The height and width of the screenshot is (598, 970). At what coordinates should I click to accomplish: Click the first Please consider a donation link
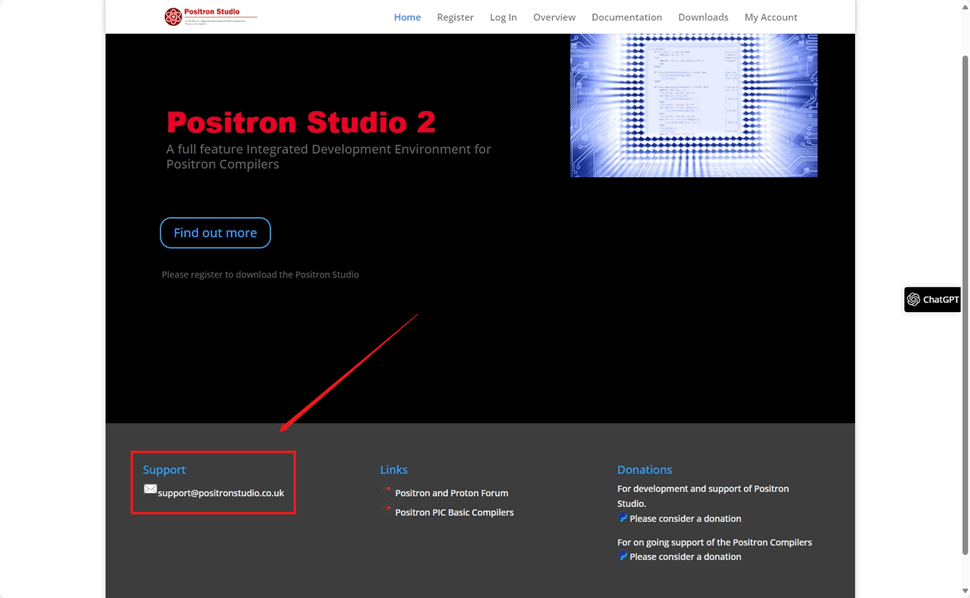pos(684,518)
